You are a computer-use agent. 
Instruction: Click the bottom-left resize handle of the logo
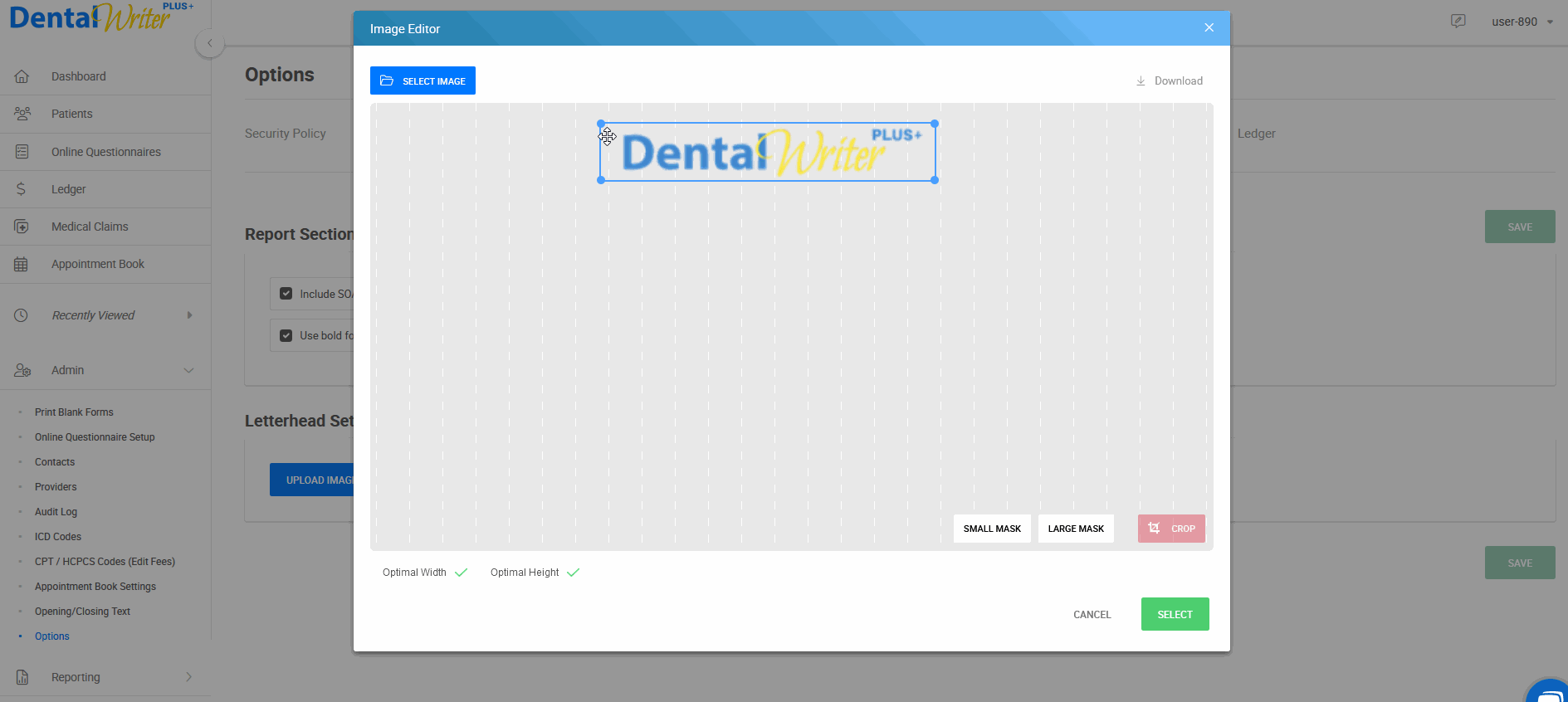pyautogui.click(x=601, y=180)
